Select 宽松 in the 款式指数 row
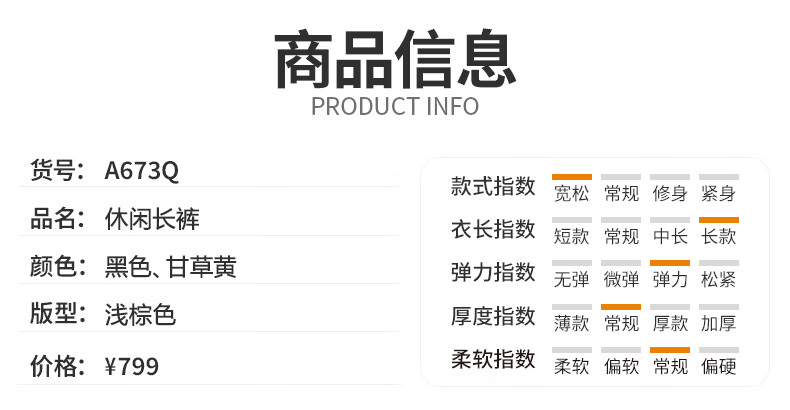 [571, 193]
